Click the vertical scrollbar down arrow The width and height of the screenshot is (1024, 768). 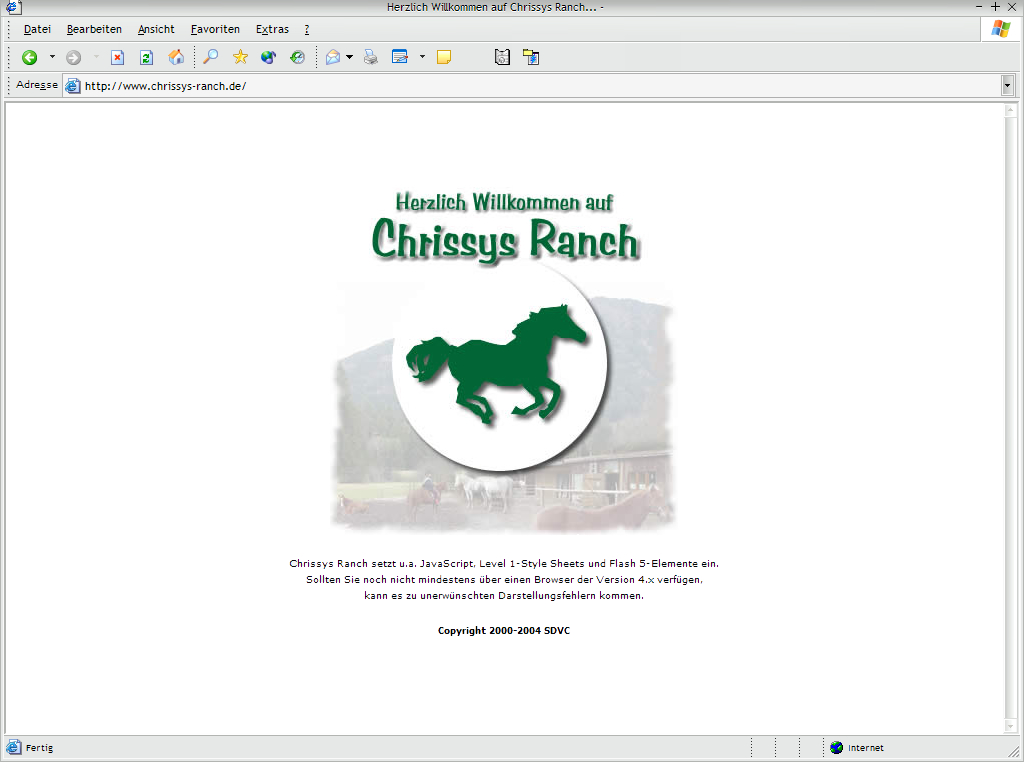coord(1010,726)
